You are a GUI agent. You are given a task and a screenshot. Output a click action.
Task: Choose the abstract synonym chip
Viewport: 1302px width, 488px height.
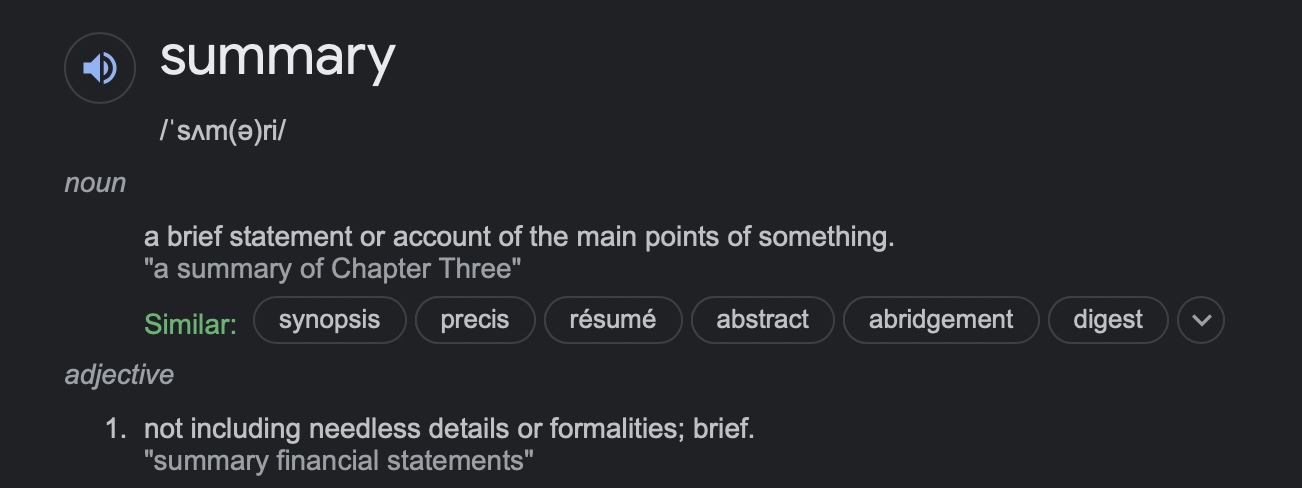(x=762, y=320)
